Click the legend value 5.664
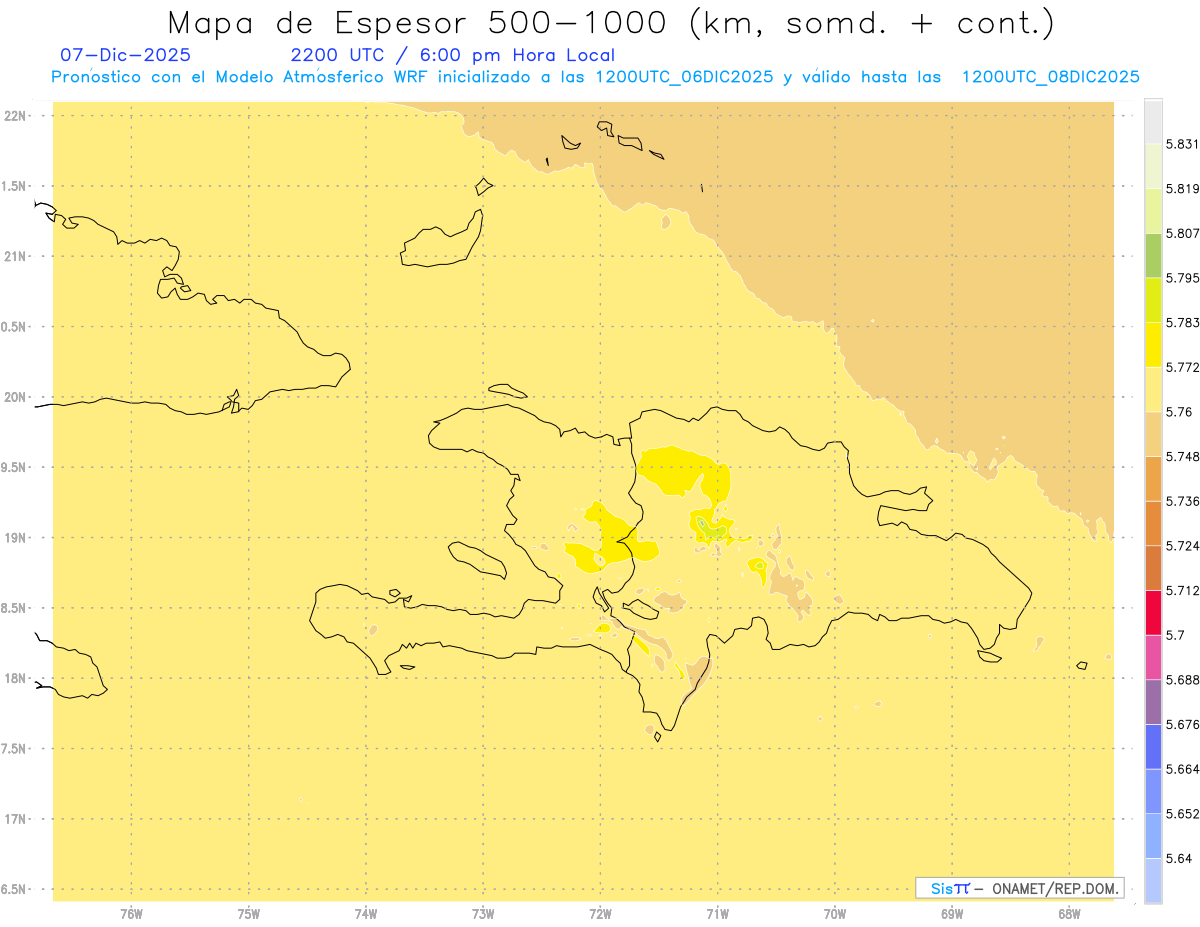Viewport: 1200px width, 927px height. pos(1183,769)
